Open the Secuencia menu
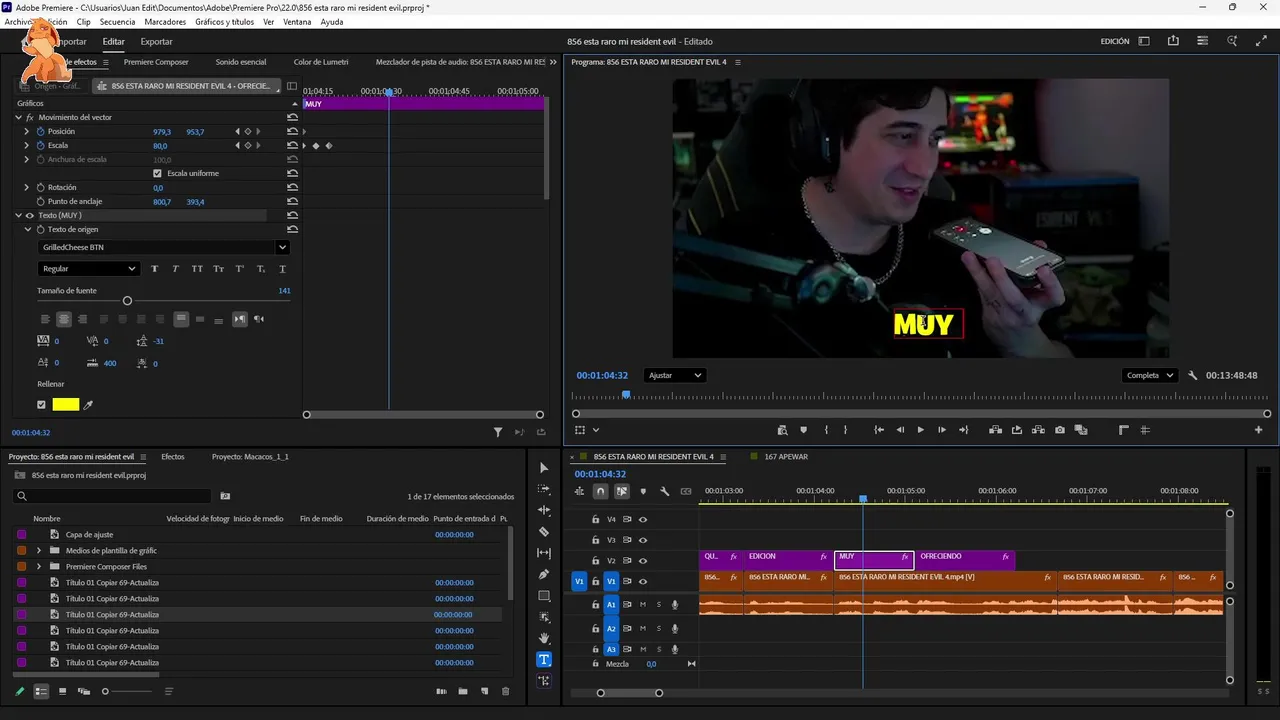The width and height of the screenshot is (1280, 720). (x=117, y=22)
